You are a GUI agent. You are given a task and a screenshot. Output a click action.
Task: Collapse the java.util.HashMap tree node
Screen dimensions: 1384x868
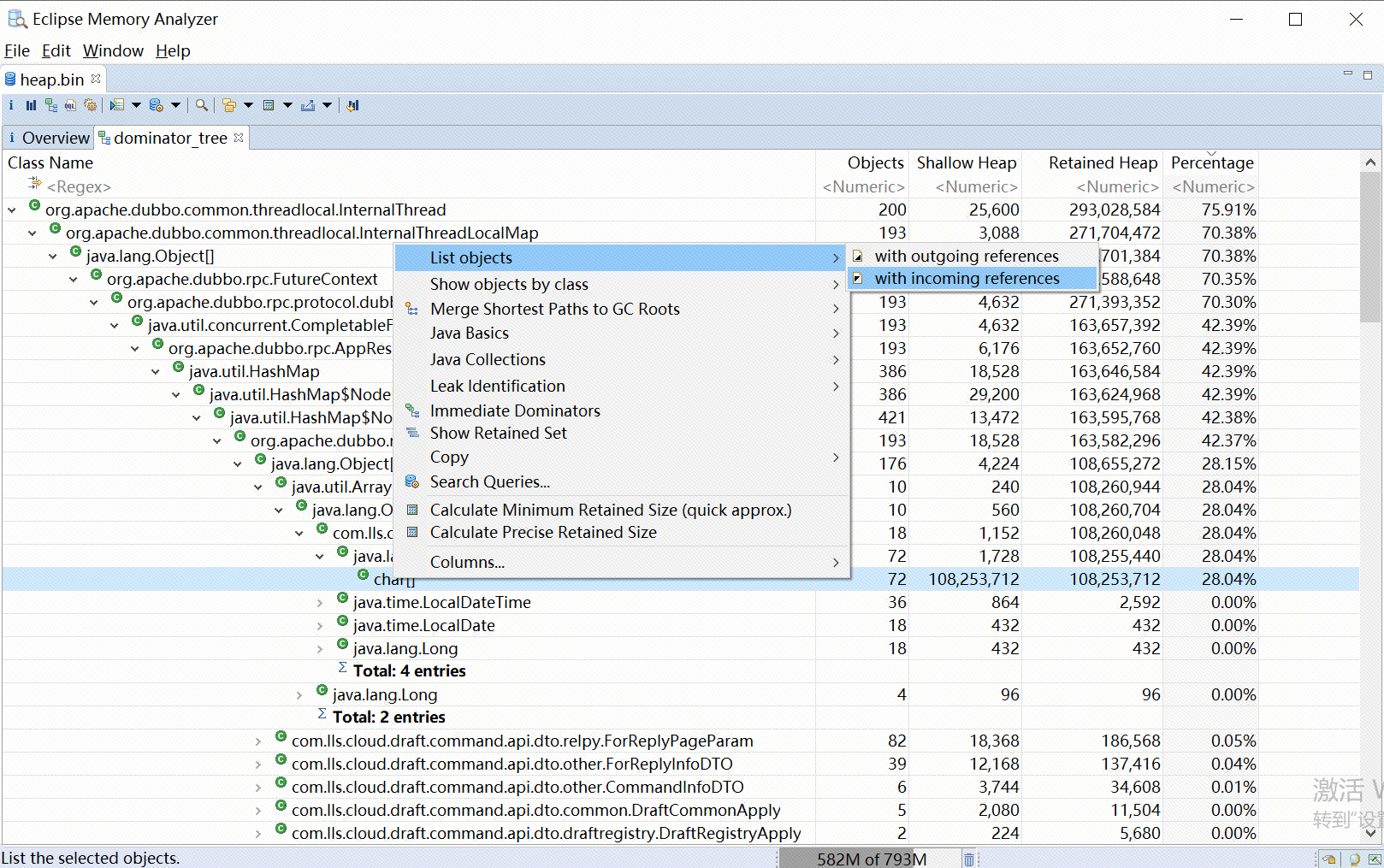point(156,371)
